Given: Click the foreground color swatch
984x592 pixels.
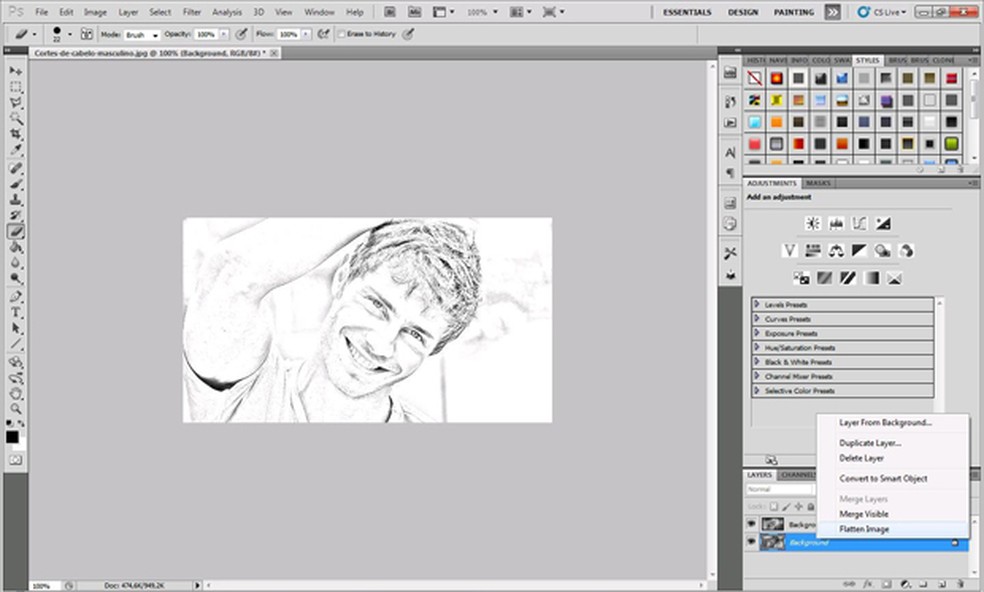Looking at the screenshot, I should 12,437.
